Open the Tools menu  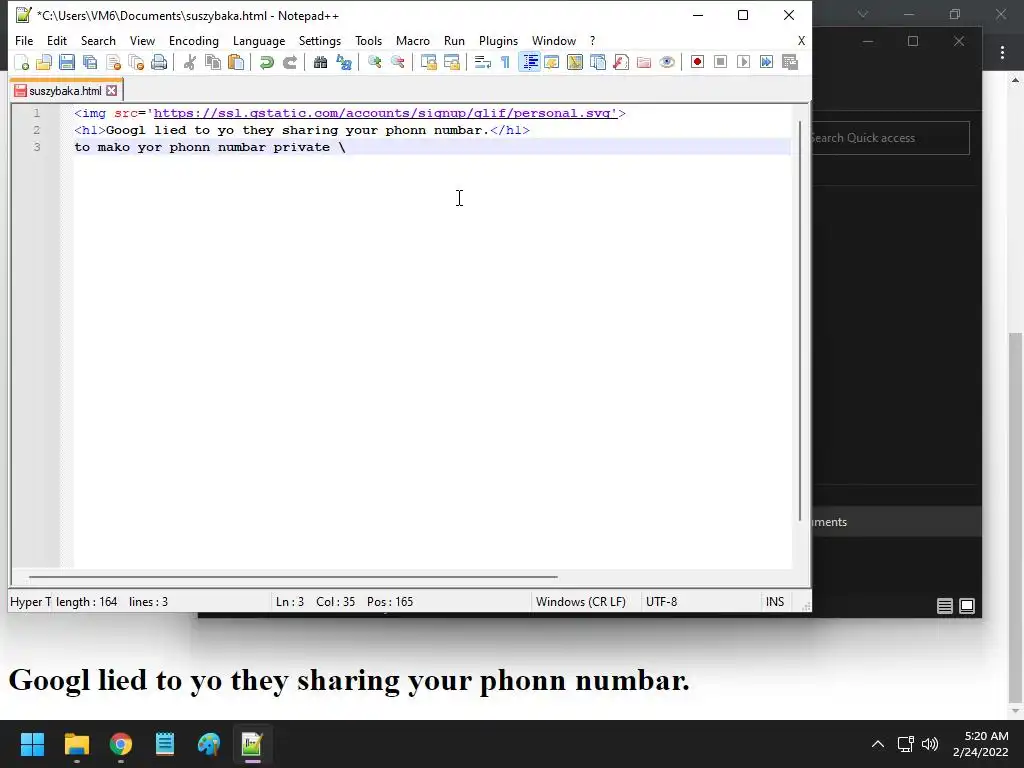[368, 40]
